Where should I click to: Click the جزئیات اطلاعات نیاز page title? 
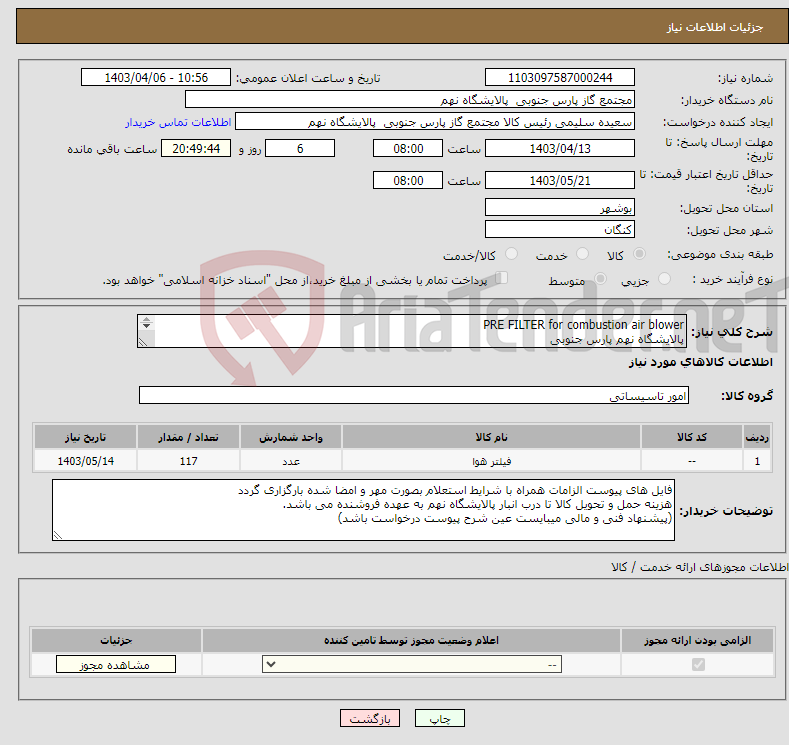click(715, 27)
